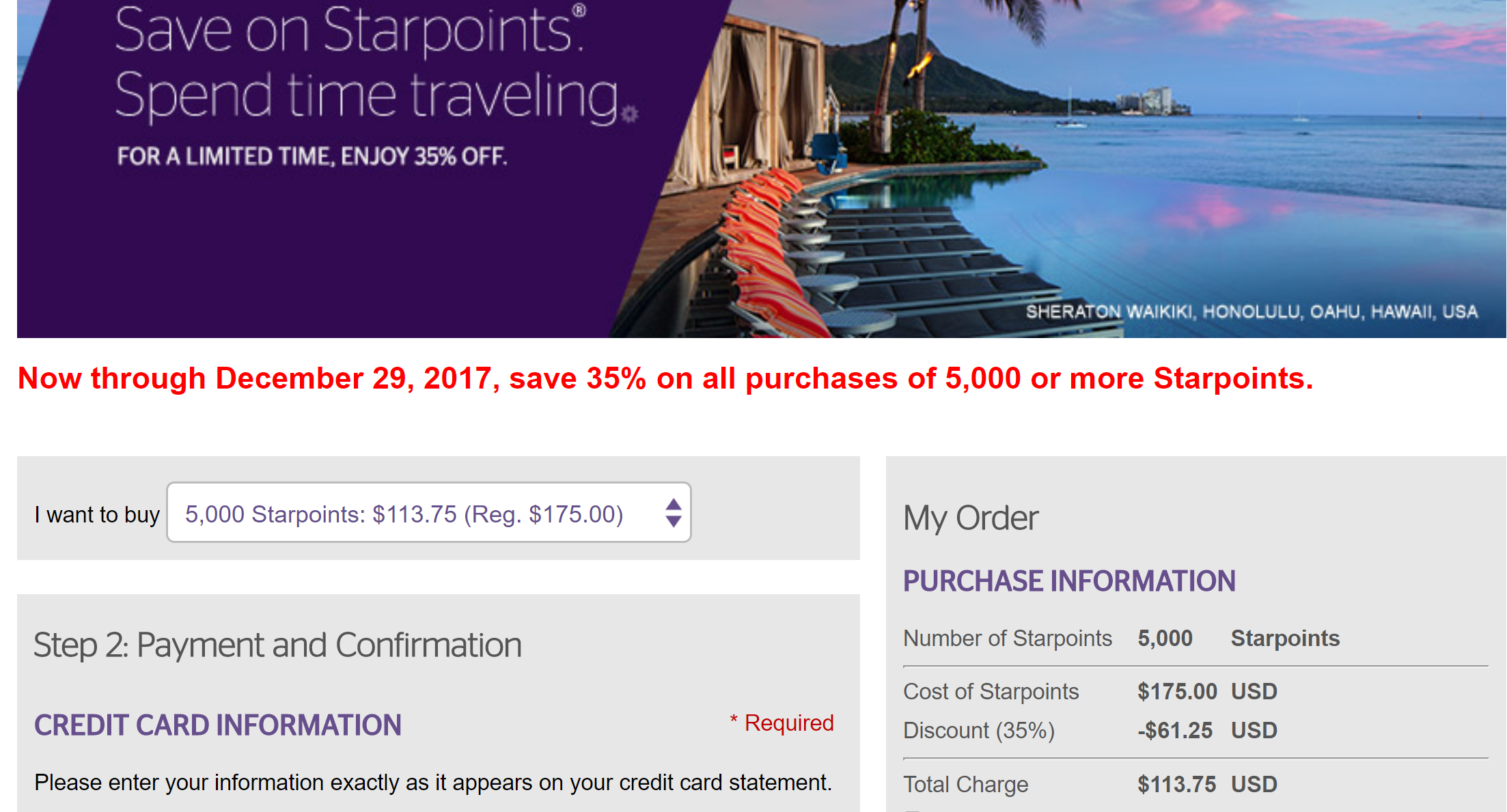This screenshot has width=1507, height=812.
Task: Click the $113.75 Total Charge amount
Action: 1176,785
